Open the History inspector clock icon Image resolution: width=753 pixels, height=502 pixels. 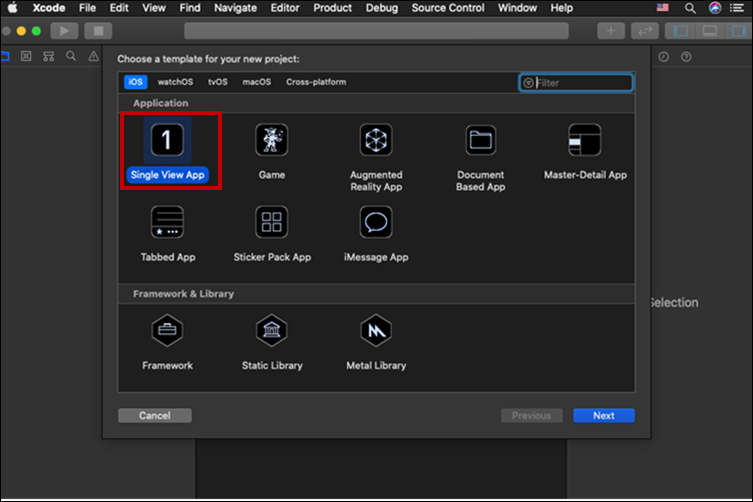tap(664, 57)
